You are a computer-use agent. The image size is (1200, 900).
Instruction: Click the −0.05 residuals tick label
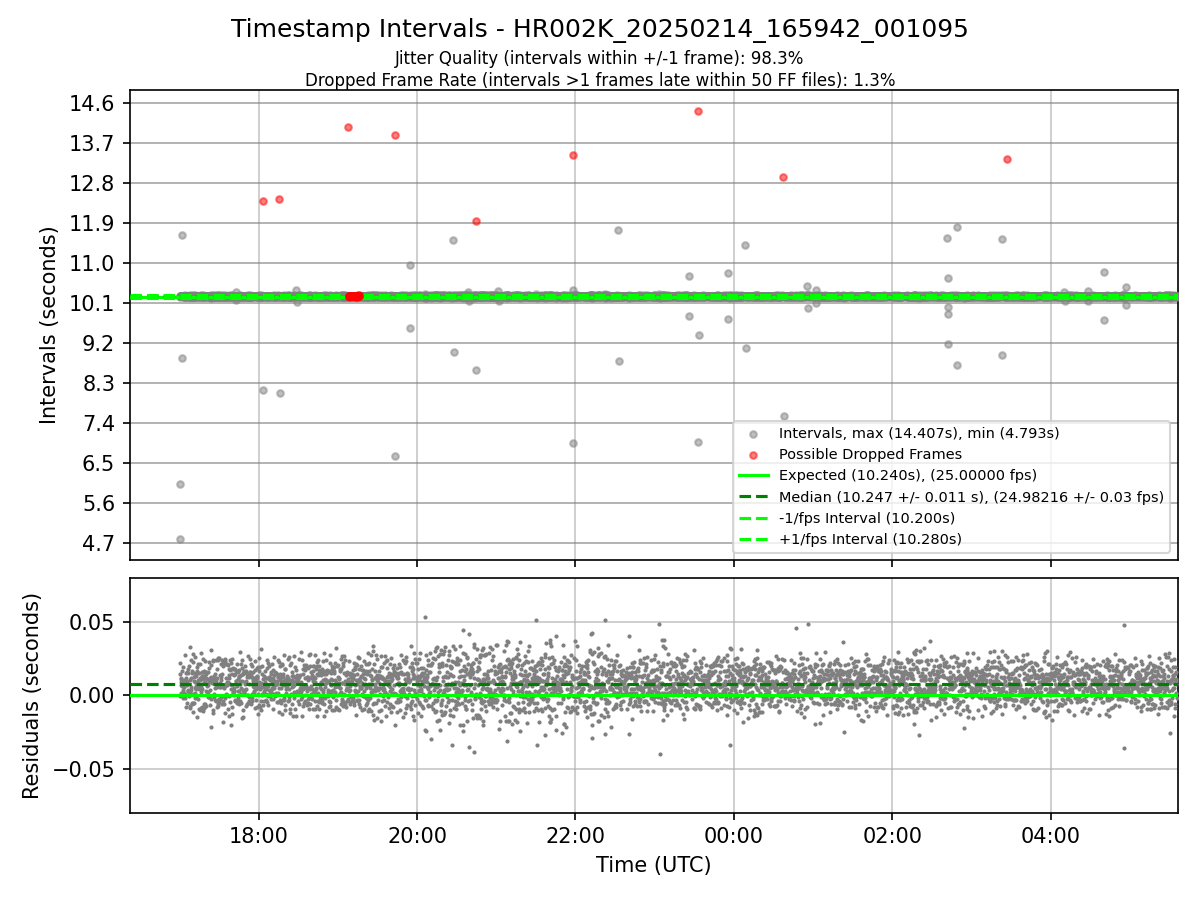pos(84,769)
